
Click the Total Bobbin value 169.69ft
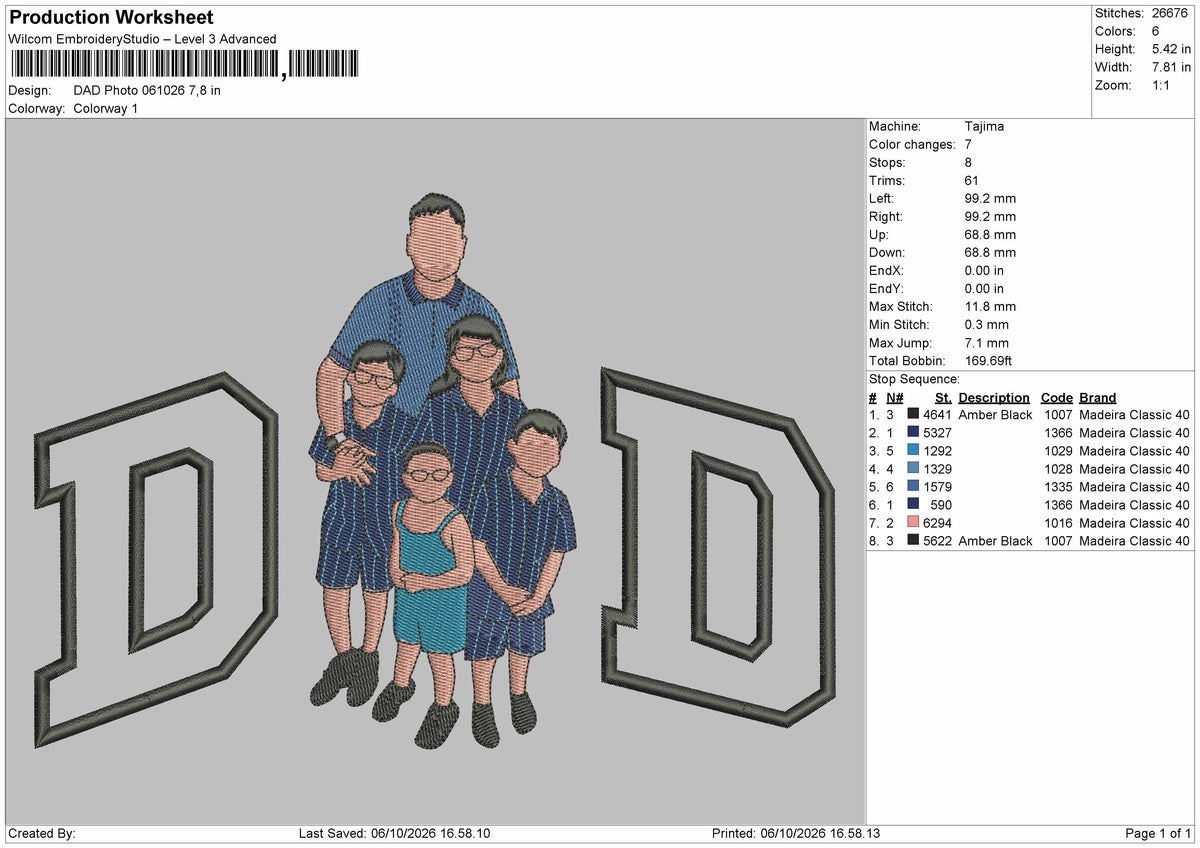[990, 360]
